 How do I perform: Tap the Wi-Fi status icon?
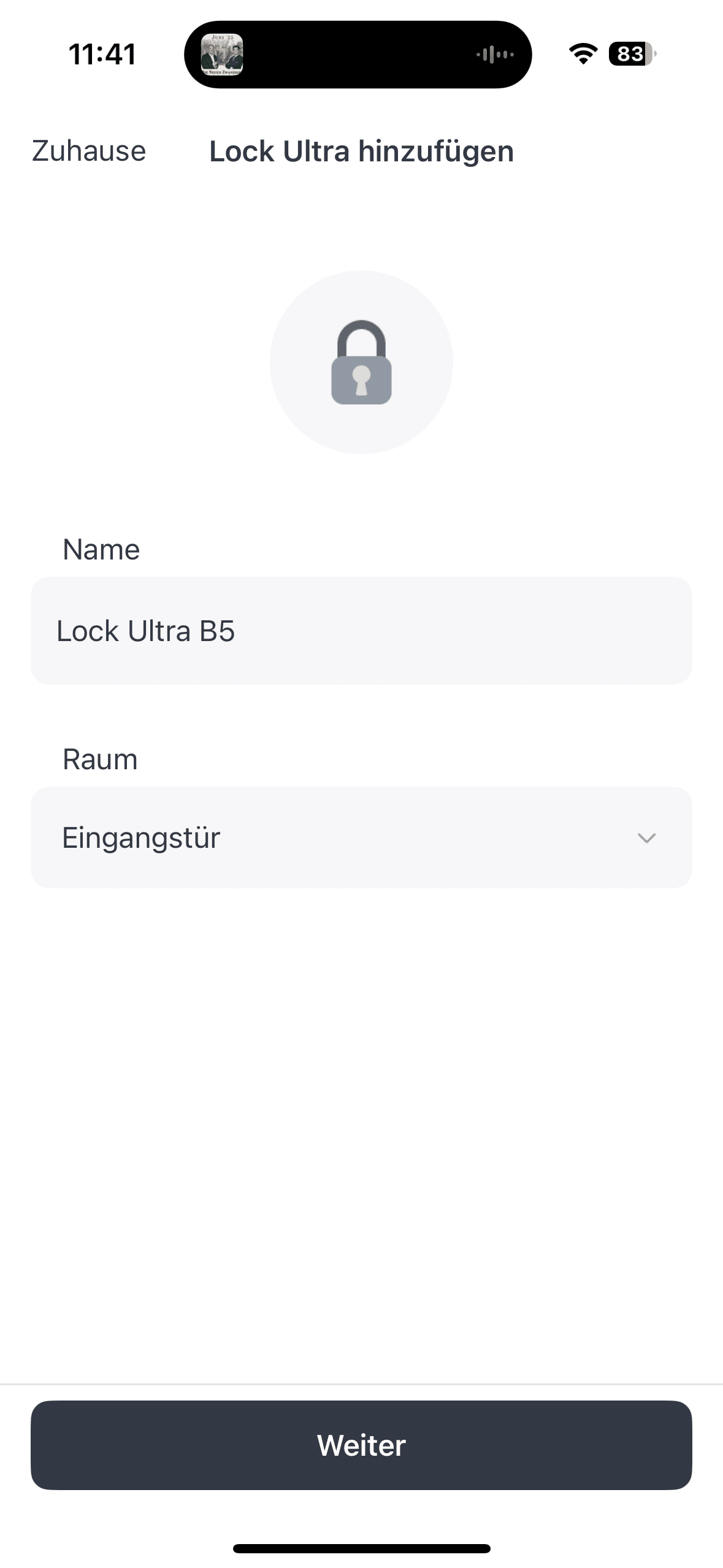pyautogui.click(x=583, y=54)
